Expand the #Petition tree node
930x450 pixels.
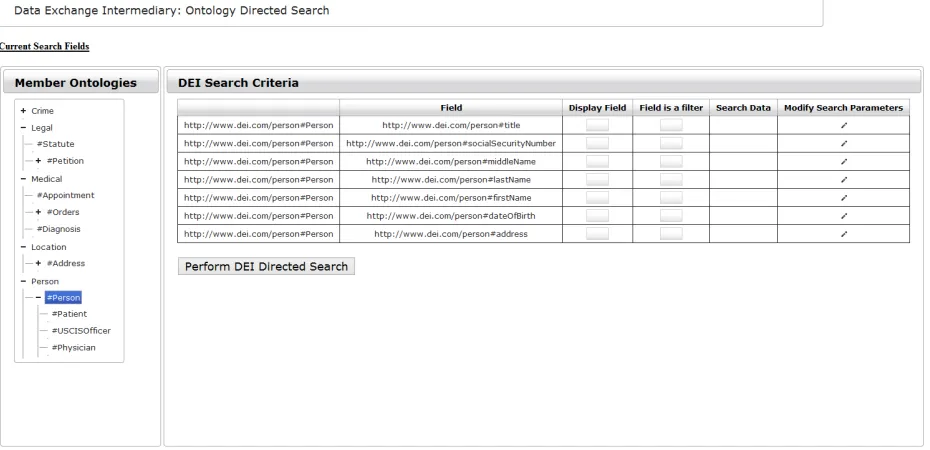click(x=39, y=161)
